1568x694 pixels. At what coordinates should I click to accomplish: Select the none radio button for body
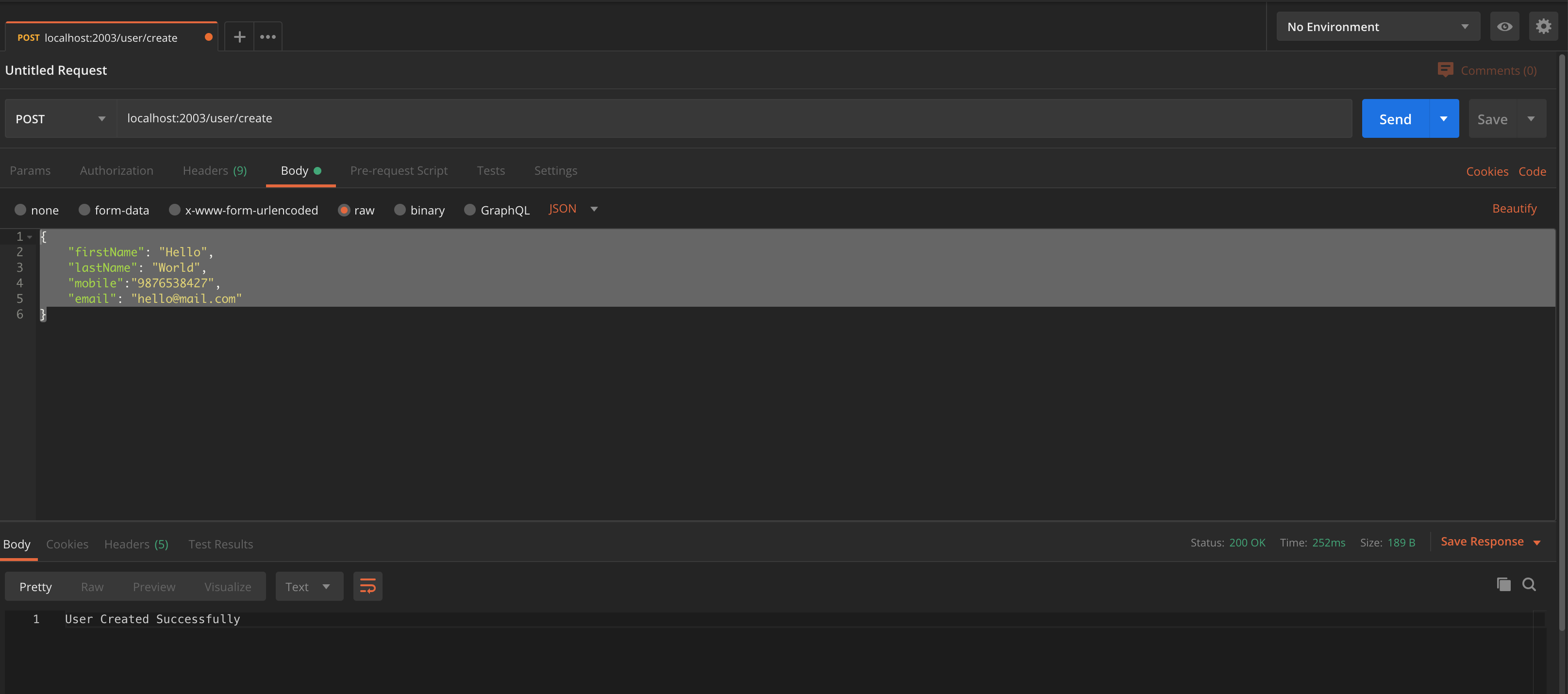click(20, 209)
